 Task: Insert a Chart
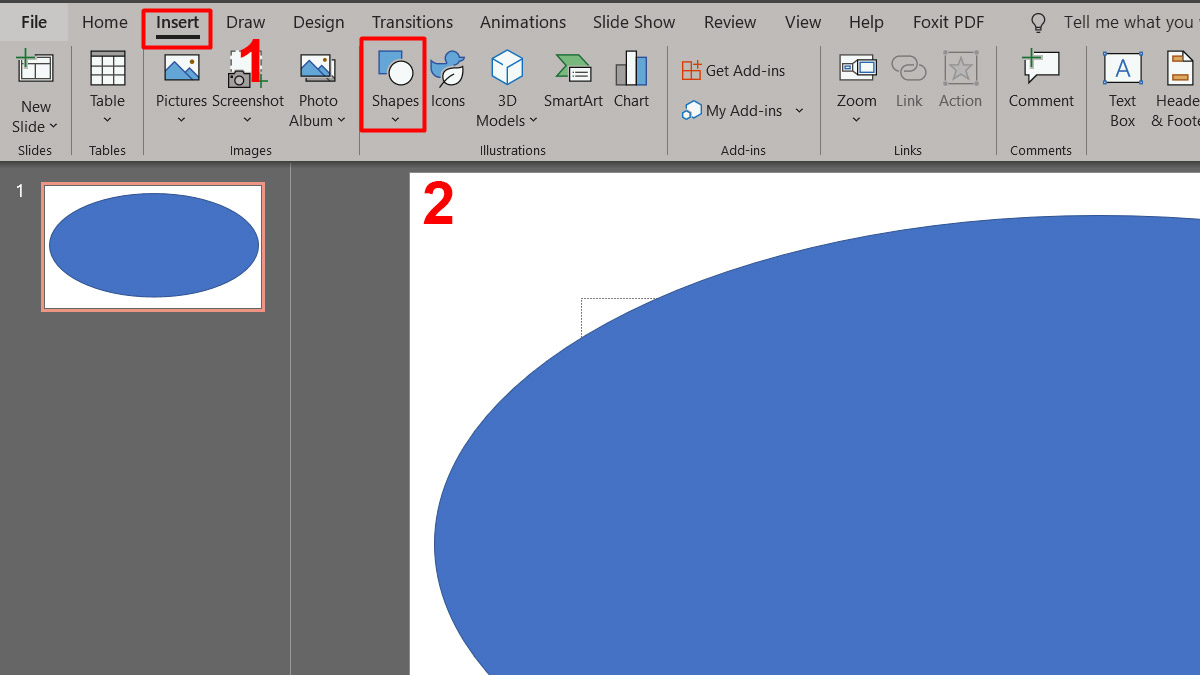631,85
